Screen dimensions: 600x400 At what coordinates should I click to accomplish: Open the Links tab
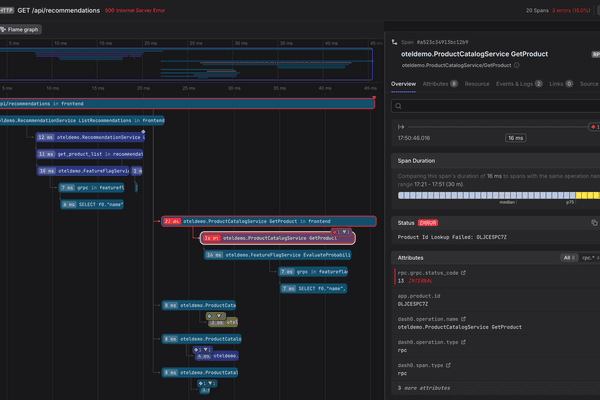pos(561,84)
